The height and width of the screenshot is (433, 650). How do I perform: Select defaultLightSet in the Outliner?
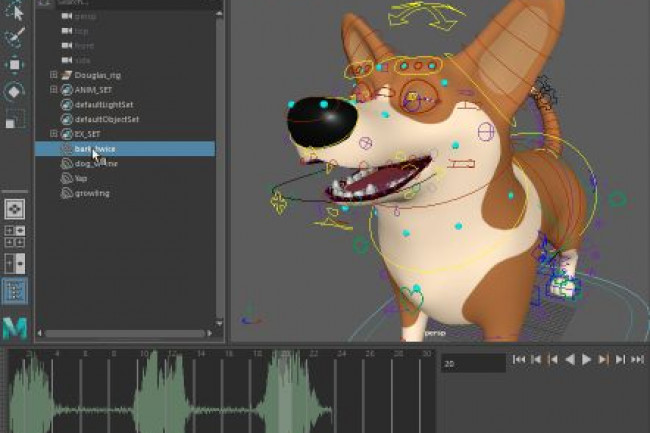coord(106,104)
